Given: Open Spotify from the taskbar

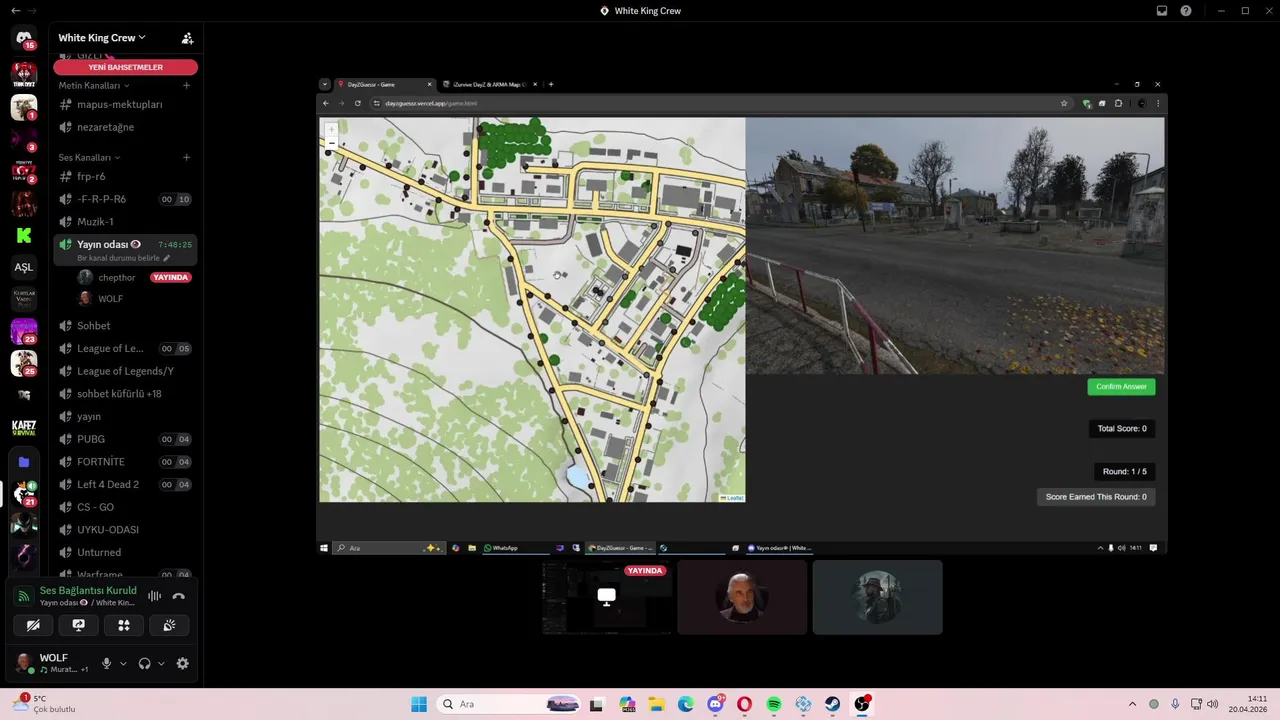Looking at the screenshot, I should click(x=774, y=704).
